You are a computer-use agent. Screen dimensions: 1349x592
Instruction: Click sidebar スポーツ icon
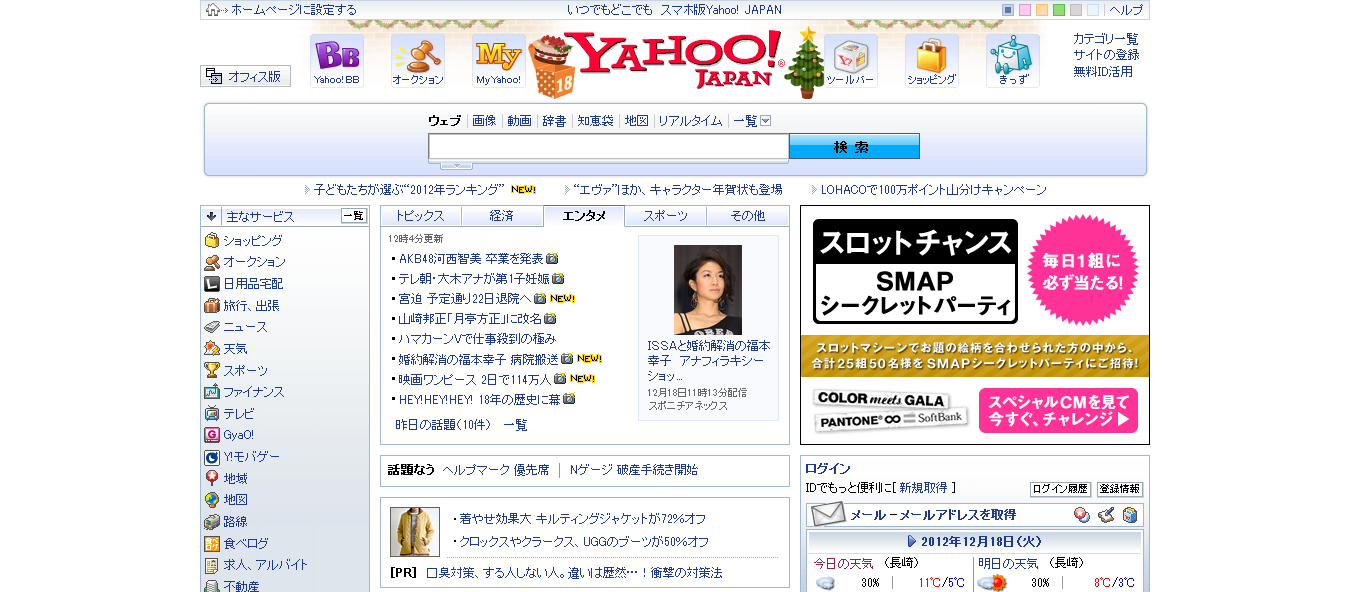point(212,371)
